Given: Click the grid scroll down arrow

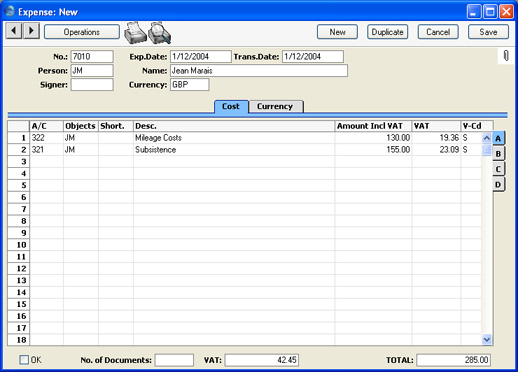Looking at the screenshot, I should (x=487, y=340).
